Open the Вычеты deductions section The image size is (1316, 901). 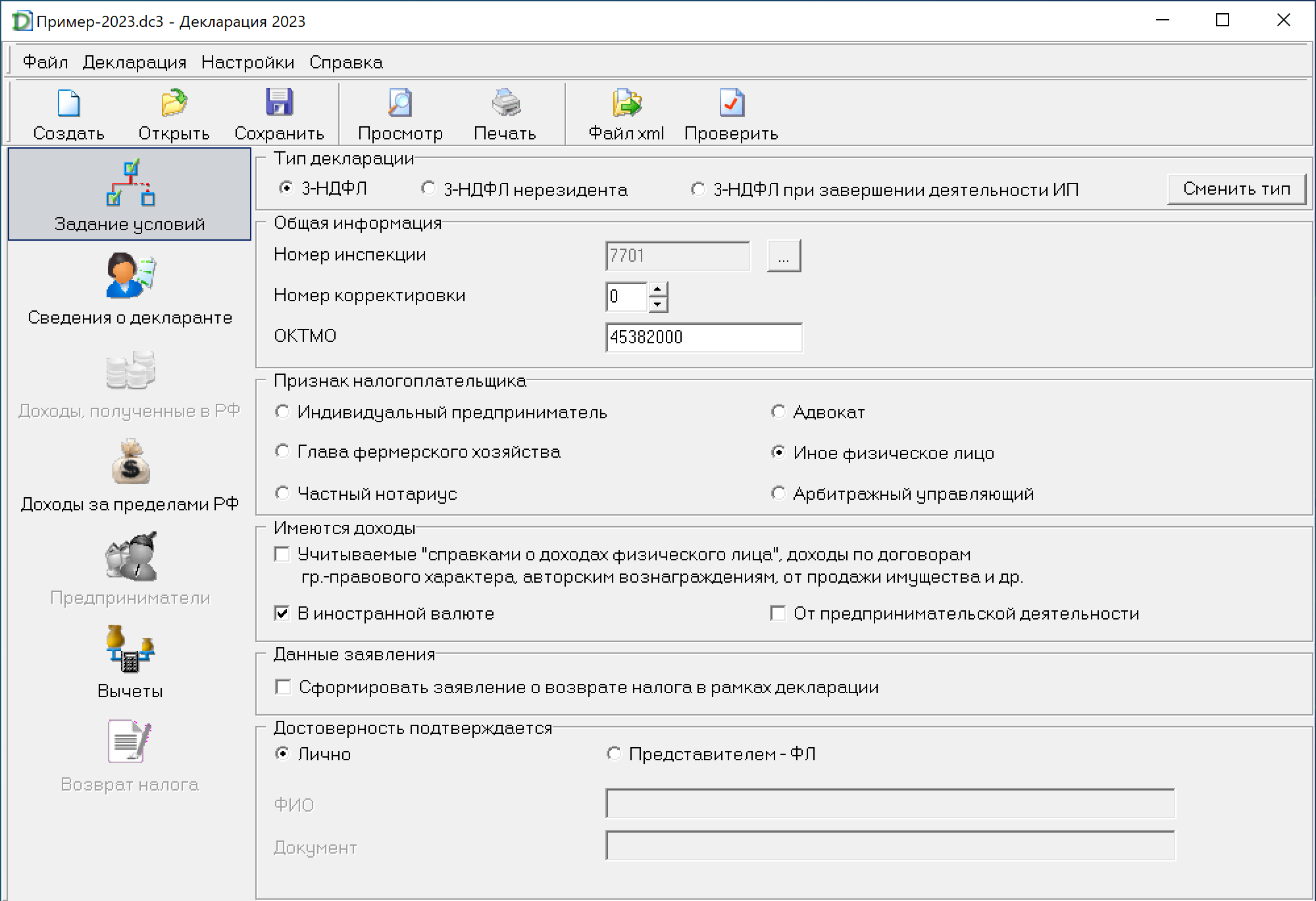(130, 661)
